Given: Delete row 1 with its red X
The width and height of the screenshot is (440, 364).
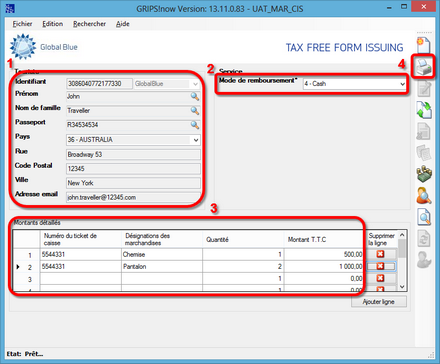Looking at the screenshot, I should point(380,254).
